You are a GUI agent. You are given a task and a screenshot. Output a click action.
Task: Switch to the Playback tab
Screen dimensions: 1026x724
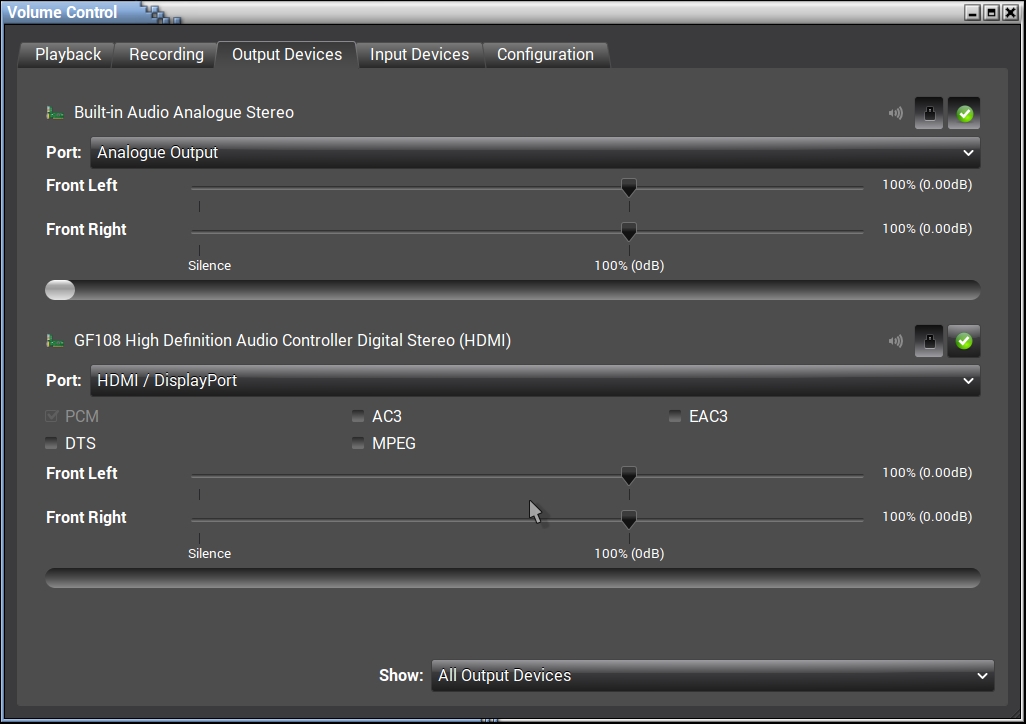click(68, 55)
